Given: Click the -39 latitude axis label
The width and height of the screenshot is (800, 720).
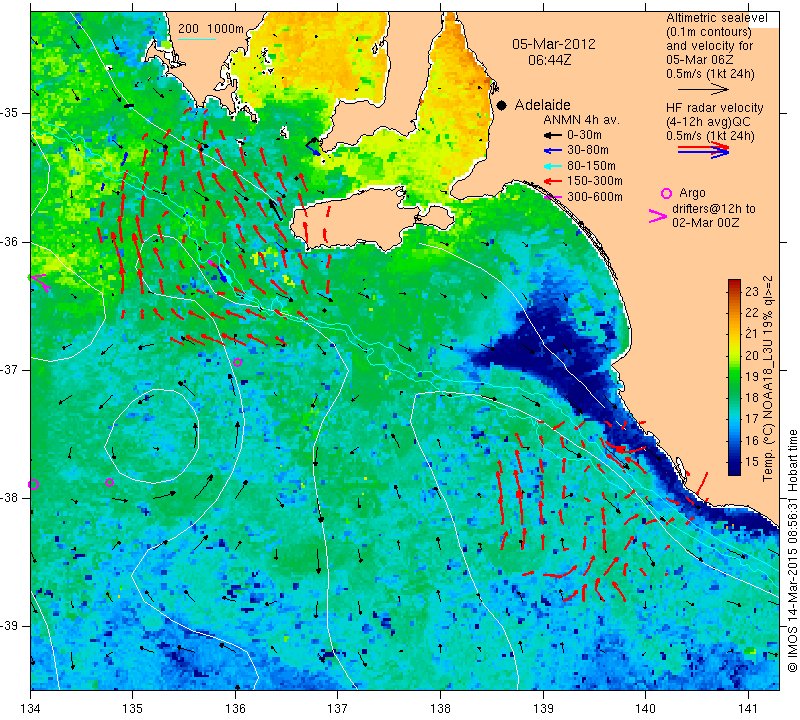Looking at the screenshot, I should coord(12,626).
